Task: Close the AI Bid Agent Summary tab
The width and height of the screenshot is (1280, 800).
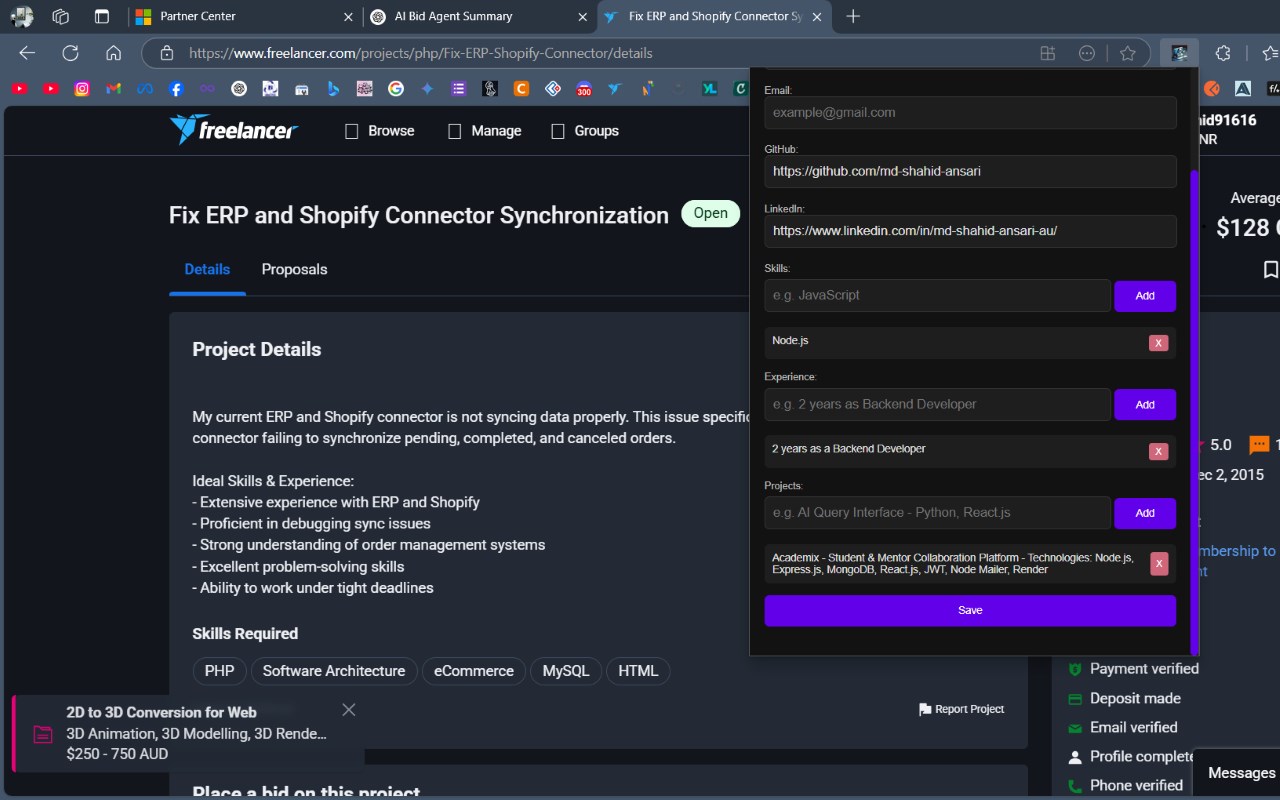Action: [582, 16]
